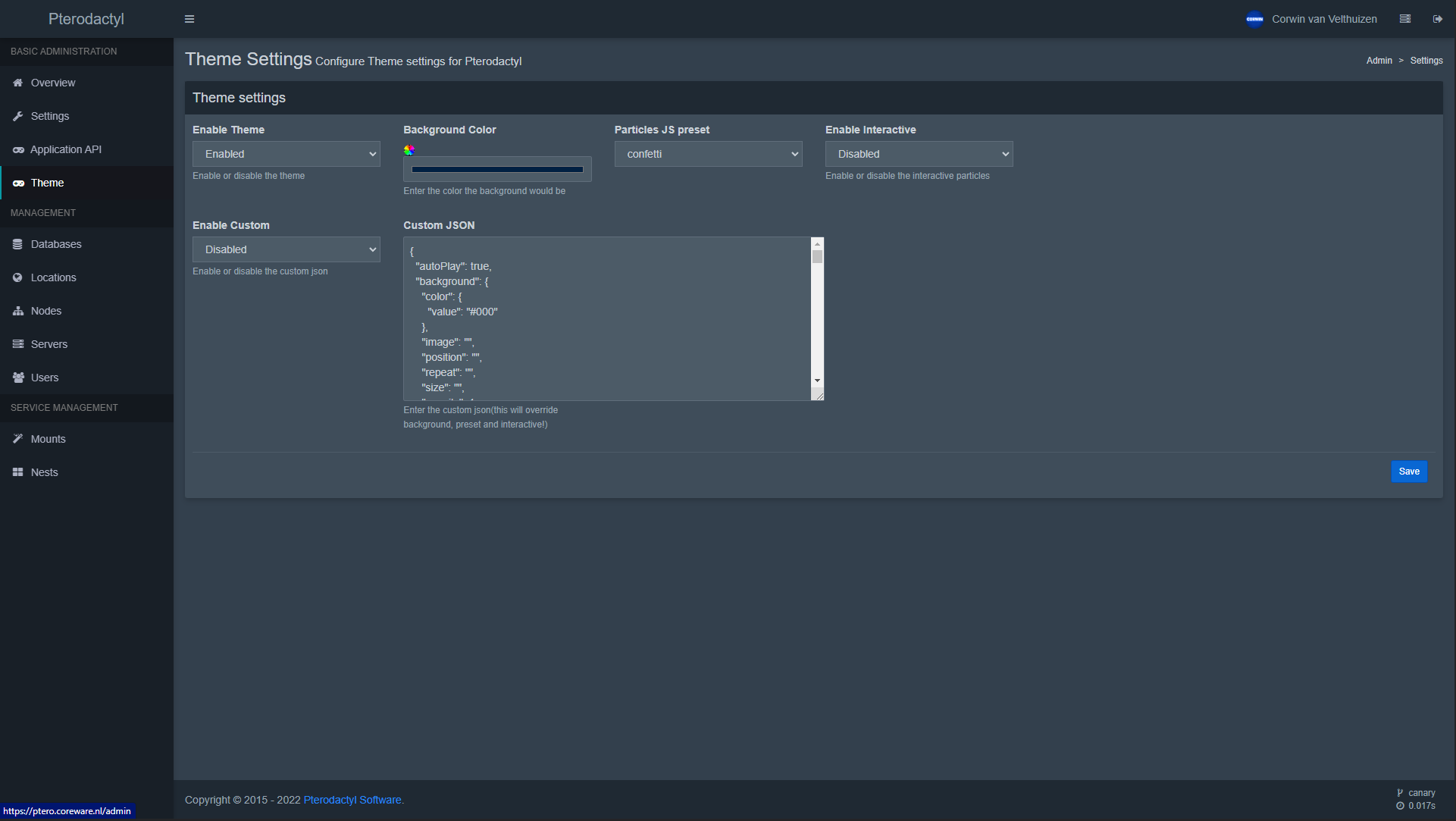Click the Mounts wand icon
The width and height of the screenshot is (1456, 821).
[17, 439]
